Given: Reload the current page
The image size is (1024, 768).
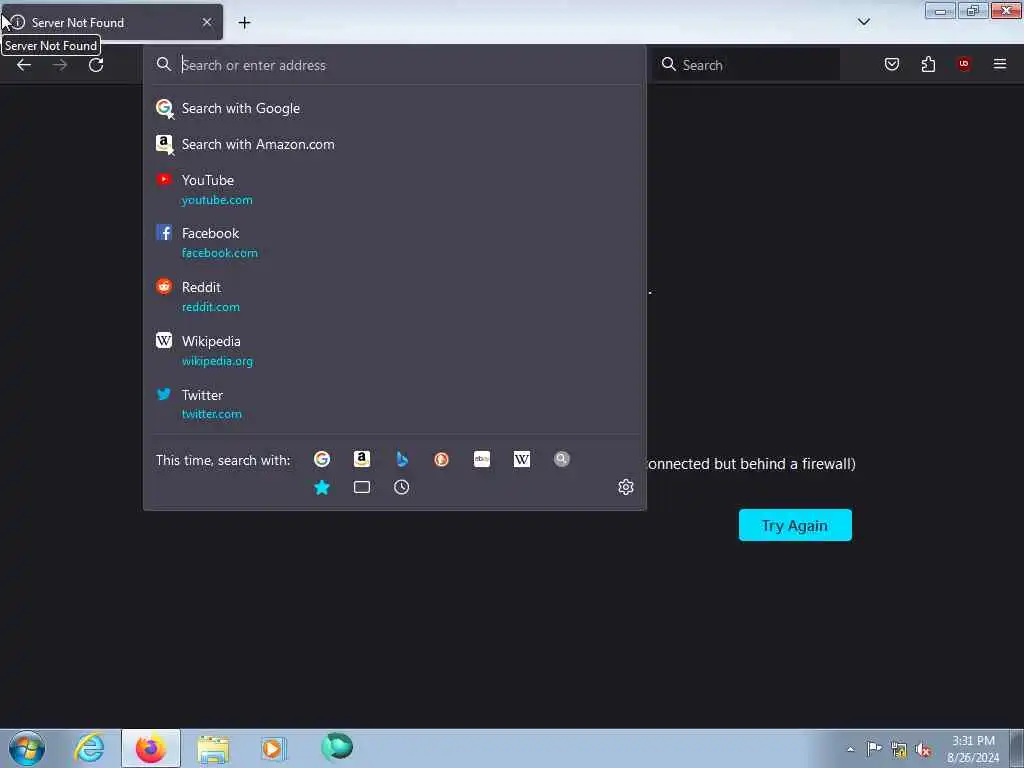Looking at the screenshot, I should point(96,65).
